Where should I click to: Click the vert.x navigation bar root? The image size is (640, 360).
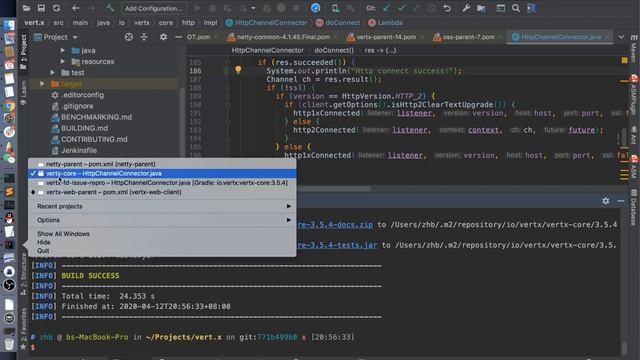point(34,23)
